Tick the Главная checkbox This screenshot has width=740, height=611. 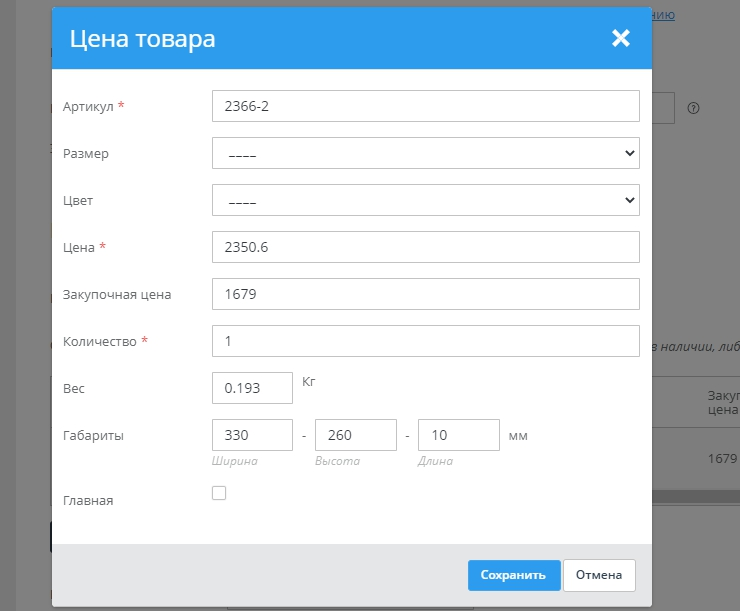pyautogui.click(x=219, y=493)
